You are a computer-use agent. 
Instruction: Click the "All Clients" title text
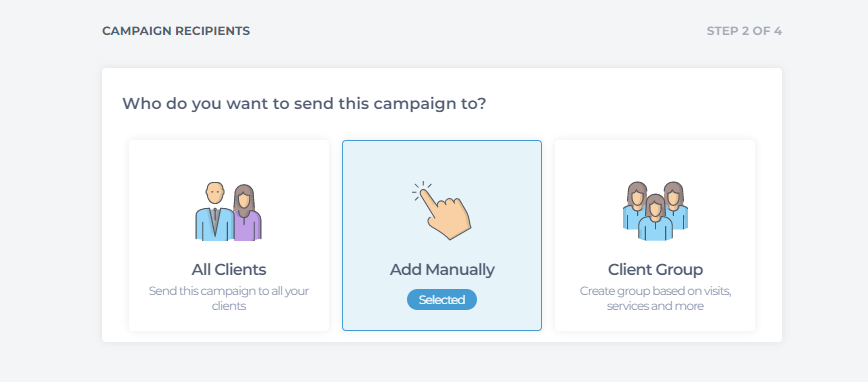pyautogui.click(x=229, y=270)
